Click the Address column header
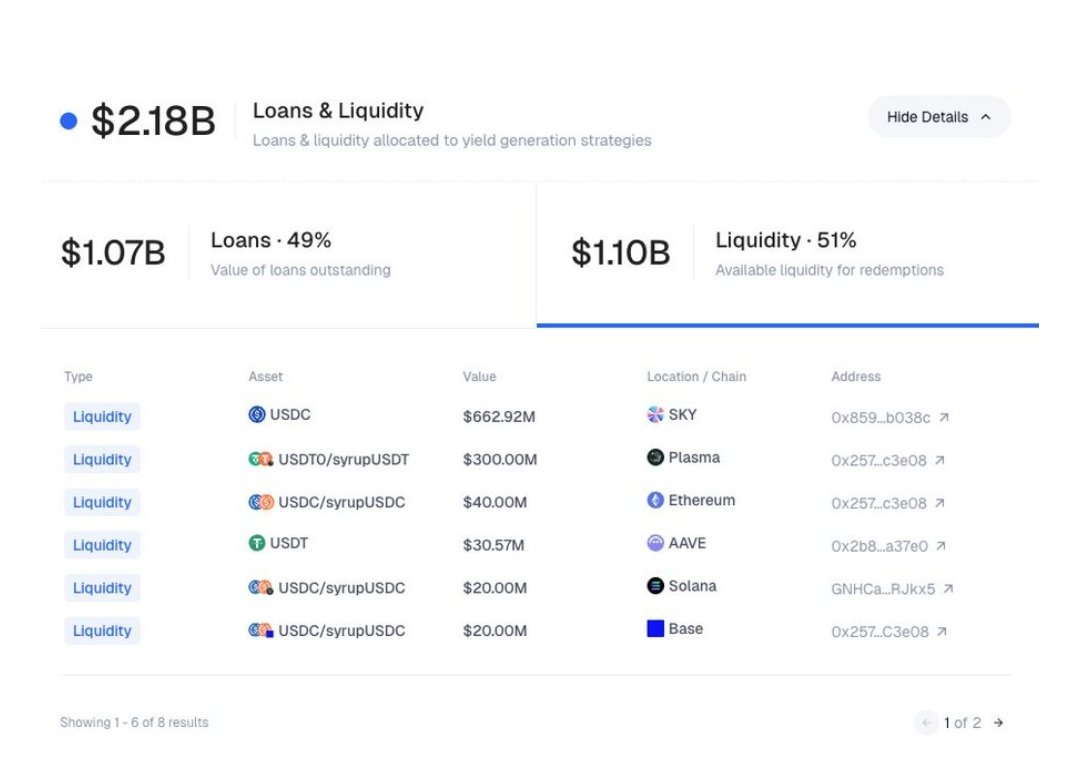1080x765 pixels. (x=855, y=377)
